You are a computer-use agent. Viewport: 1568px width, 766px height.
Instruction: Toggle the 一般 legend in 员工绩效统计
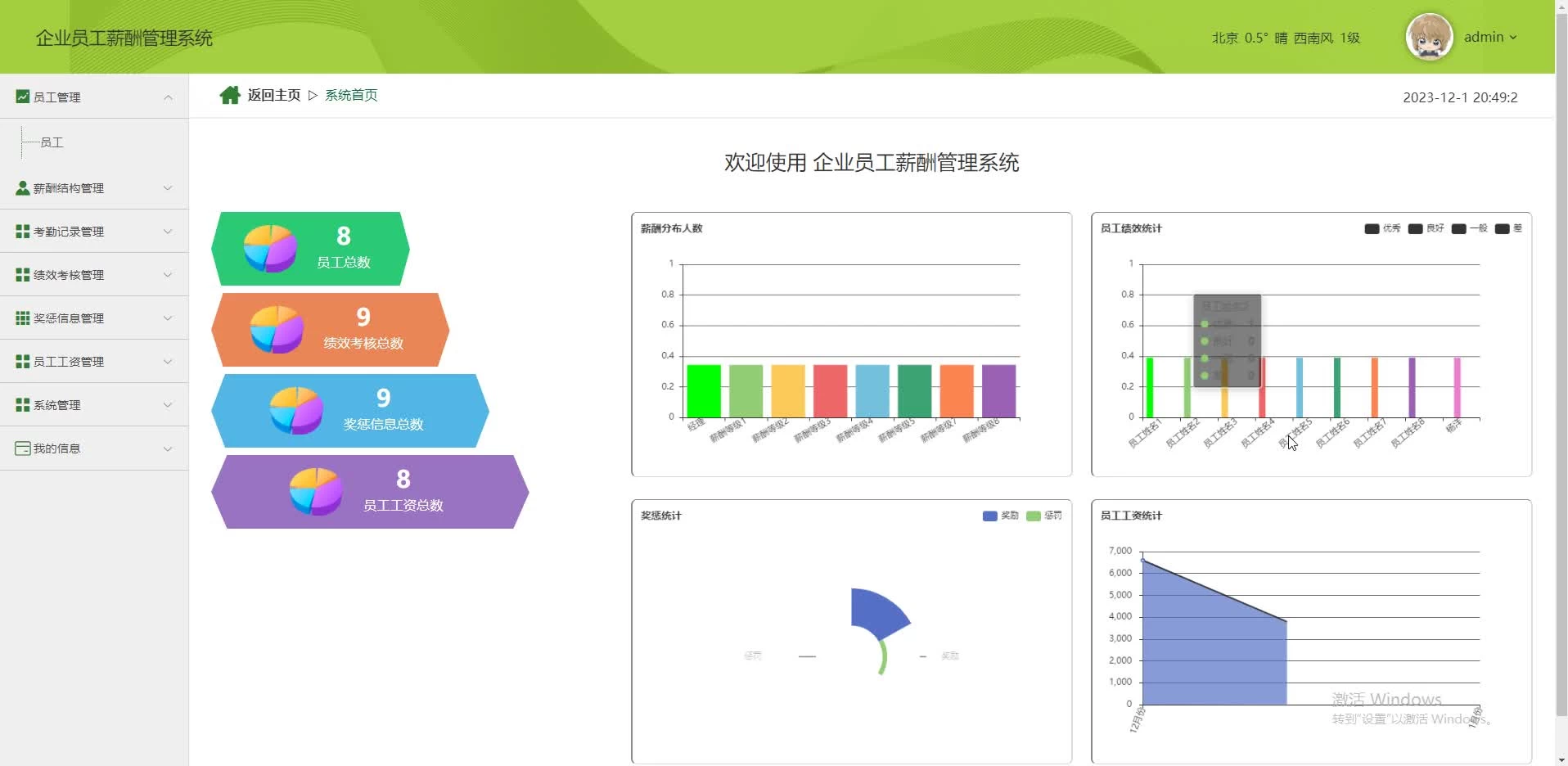click(1469, 228)
